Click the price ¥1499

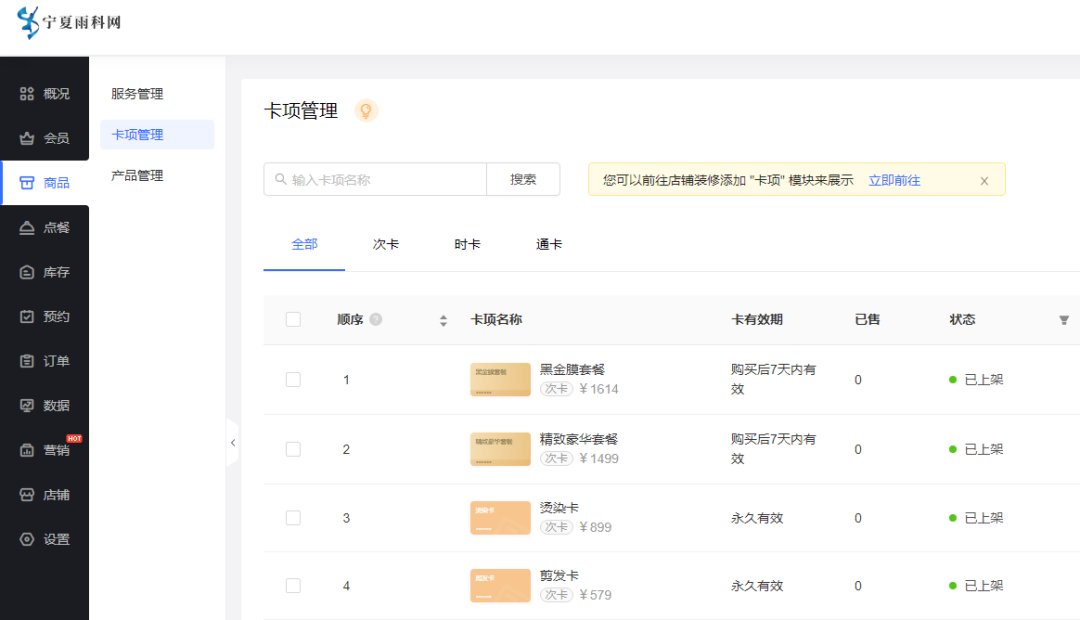[599, 459]
